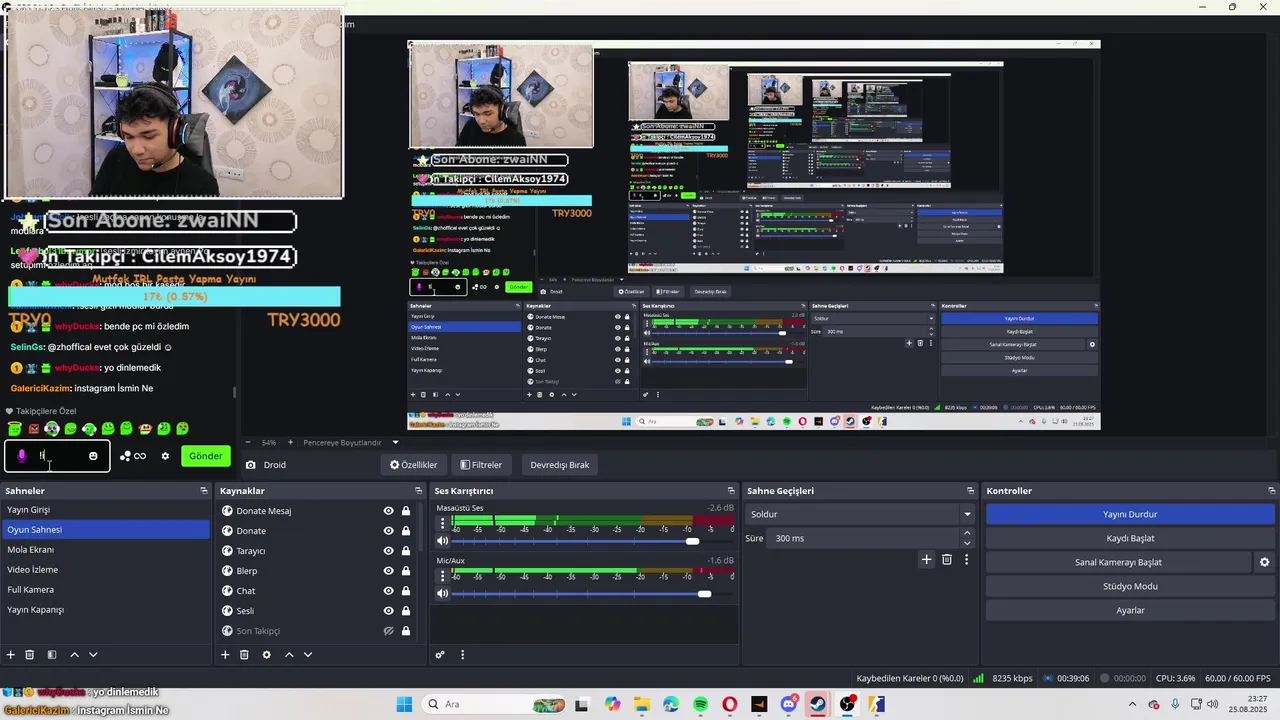Remove scene transition with trash icon

pyautogui.click(x=947, y=560)
